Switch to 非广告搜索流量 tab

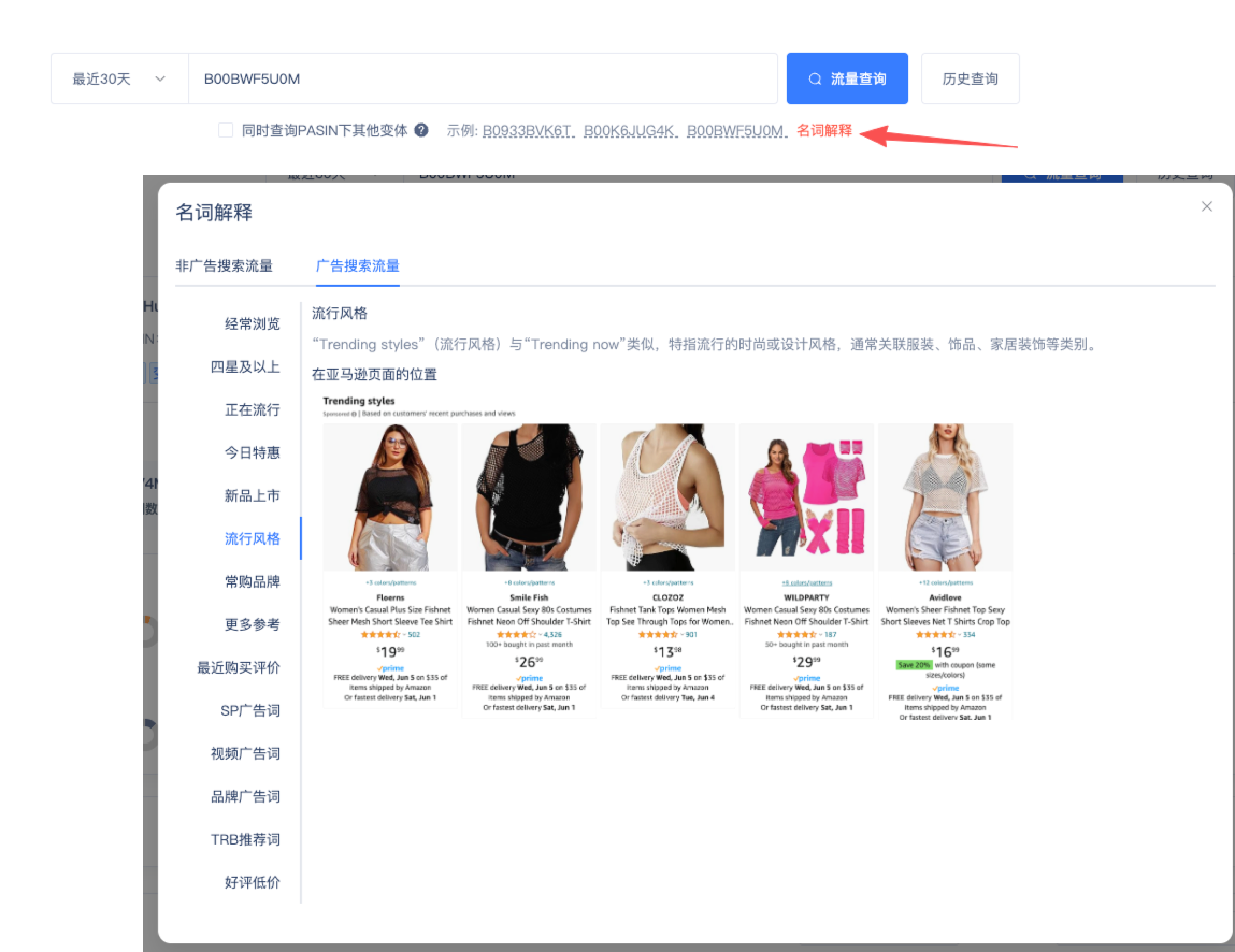point(224,266)
